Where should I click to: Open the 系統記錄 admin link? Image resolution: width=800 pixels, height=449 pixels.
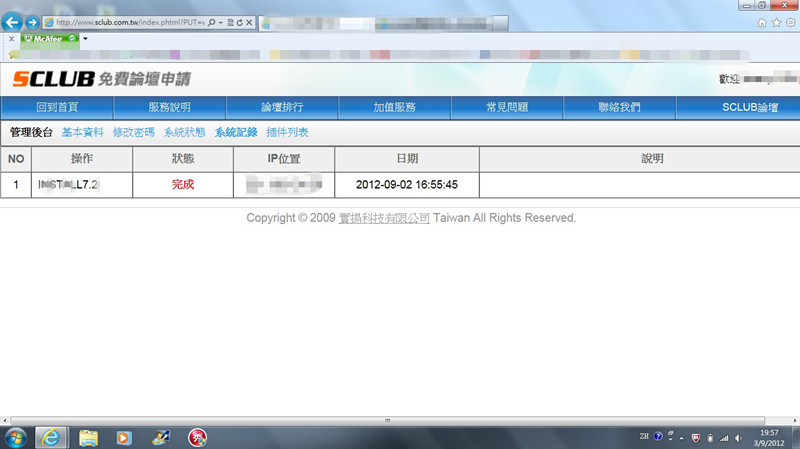(x=236, y=132)
